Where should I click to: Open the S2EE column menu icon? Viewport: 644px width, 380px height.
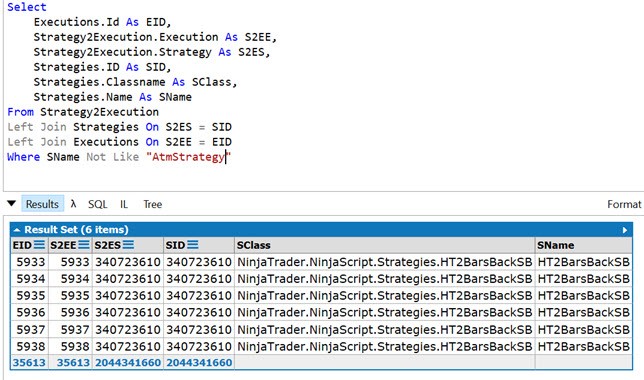pyautogui.click(x=84, y=245)
